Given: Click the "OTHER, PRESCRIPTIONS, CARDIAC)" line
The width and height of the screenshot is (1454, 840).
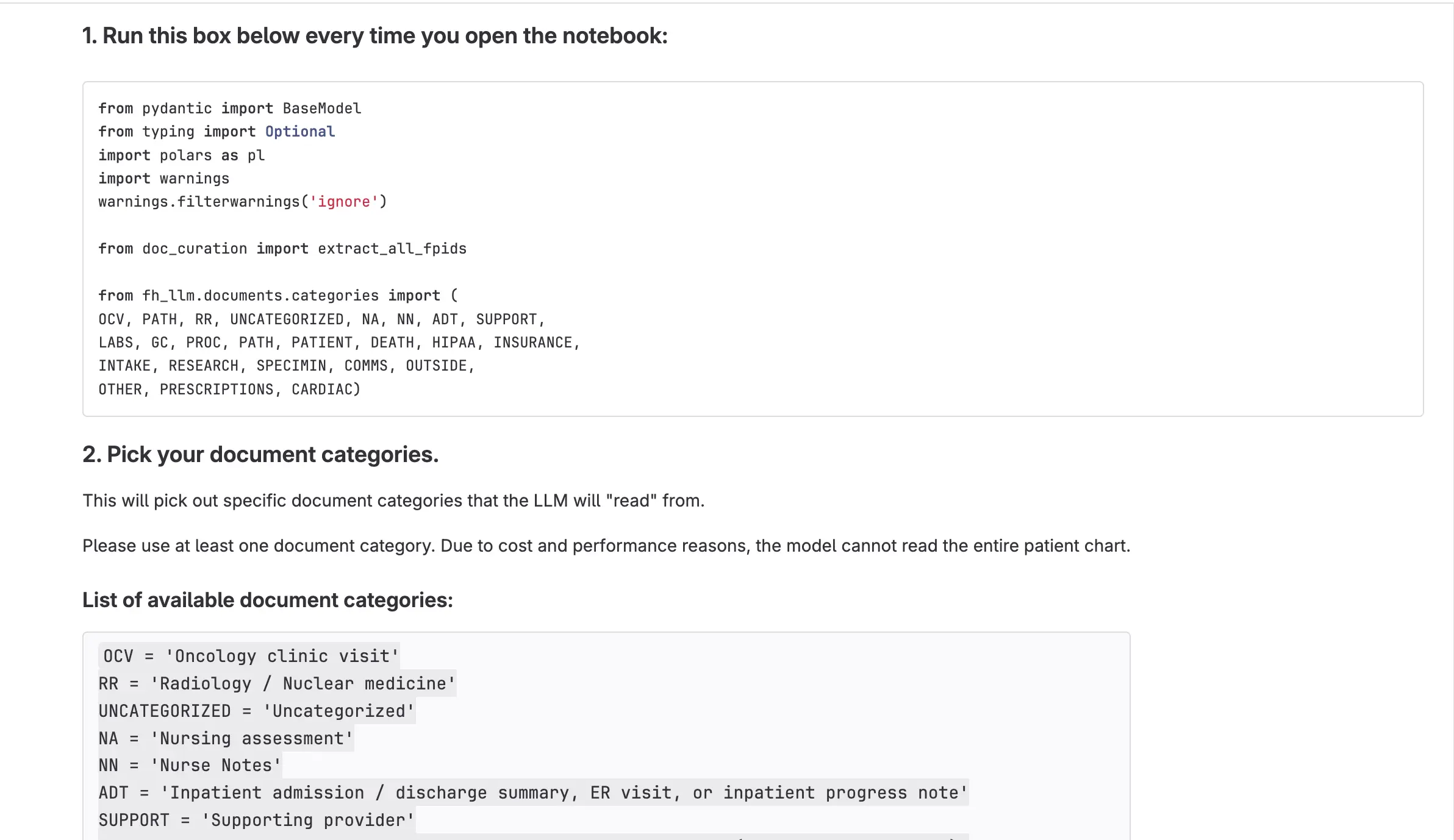Looking at the screenshot, I should (x=229, y=390).
